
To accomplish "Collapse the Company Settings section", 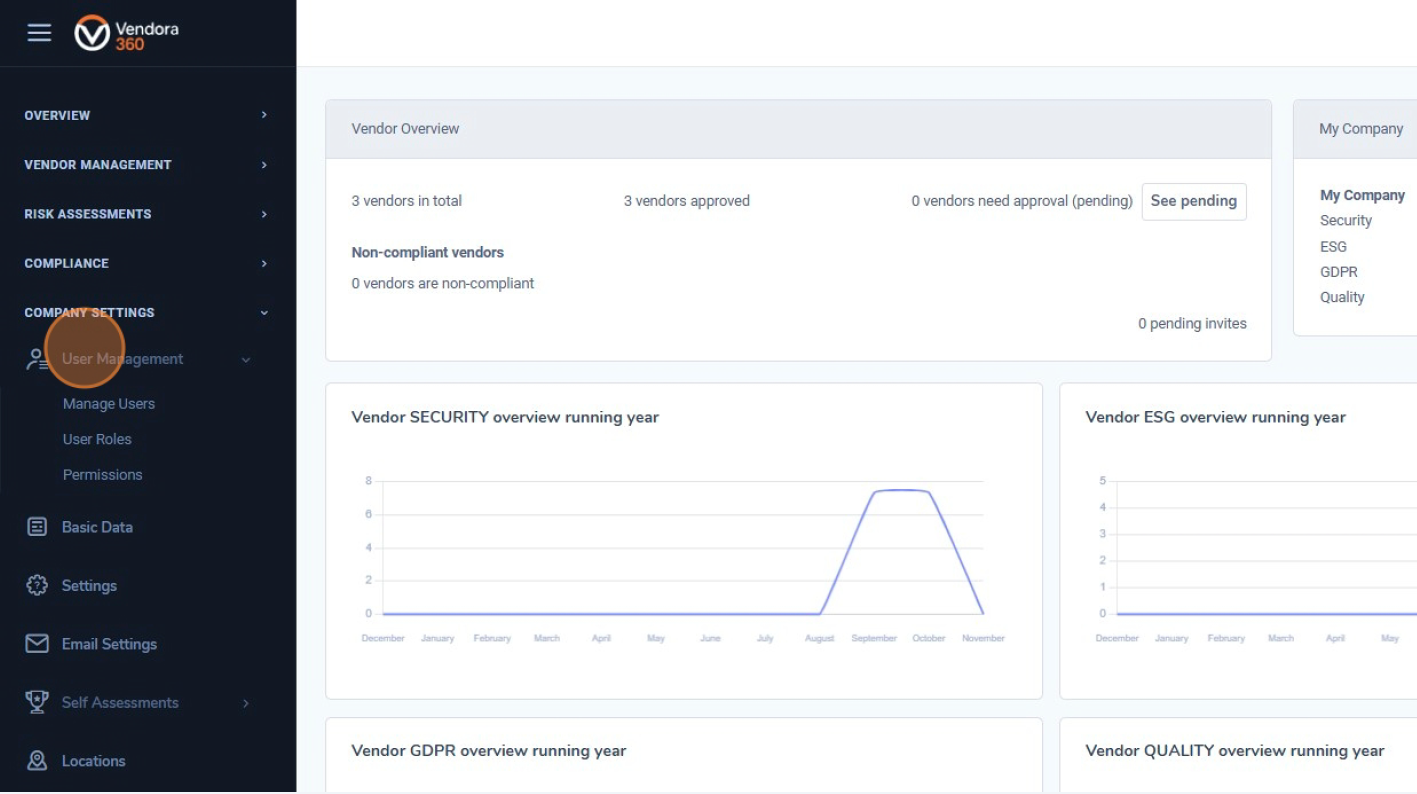I will coord(264,313).
